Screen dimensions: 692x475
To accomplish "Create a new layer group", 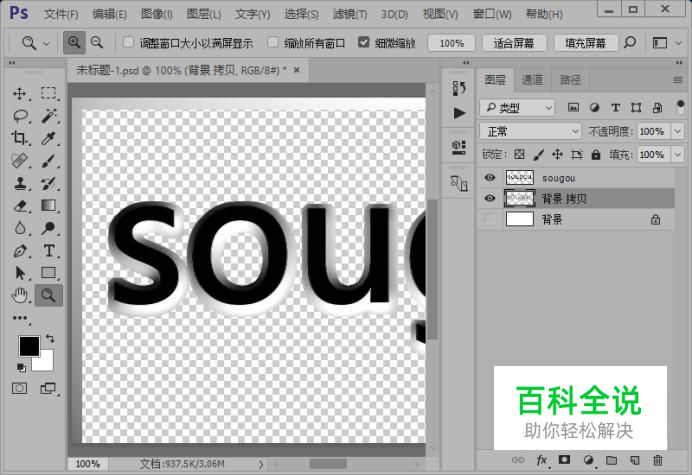I will (612, 460).
